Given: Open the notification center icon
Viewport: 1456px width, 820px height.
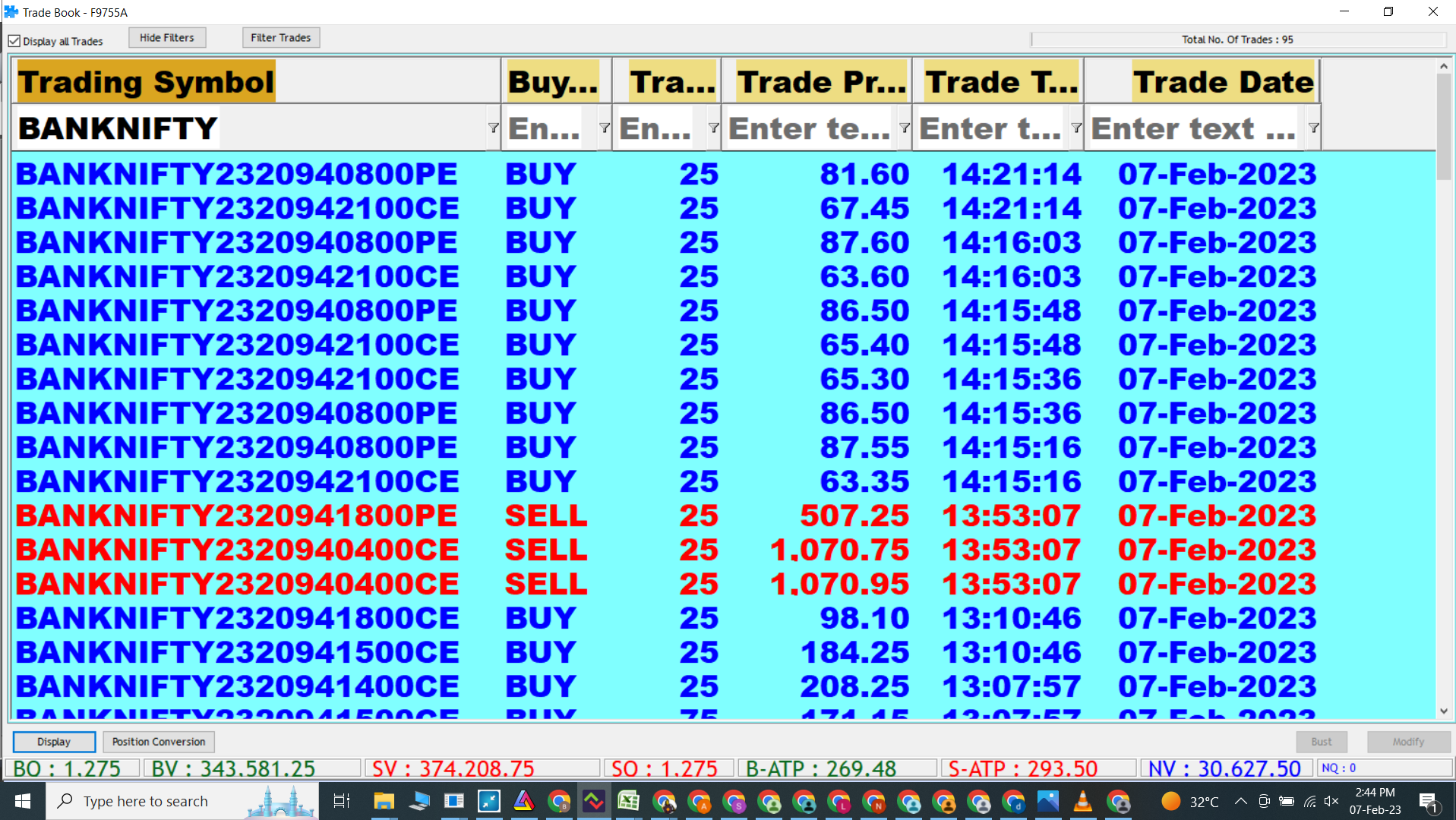Looking at the screenshot, I should pos(1428,801).
